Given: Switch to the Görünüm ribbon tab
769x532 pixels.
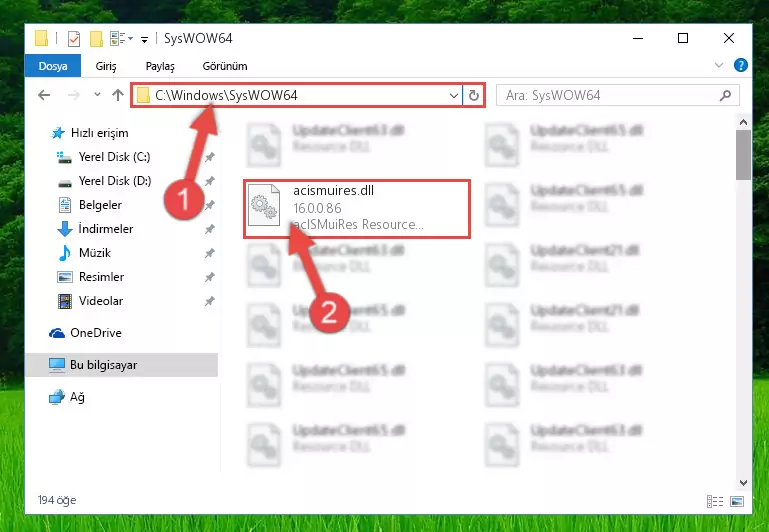Looking at the screenshot, I should point(225,66).
